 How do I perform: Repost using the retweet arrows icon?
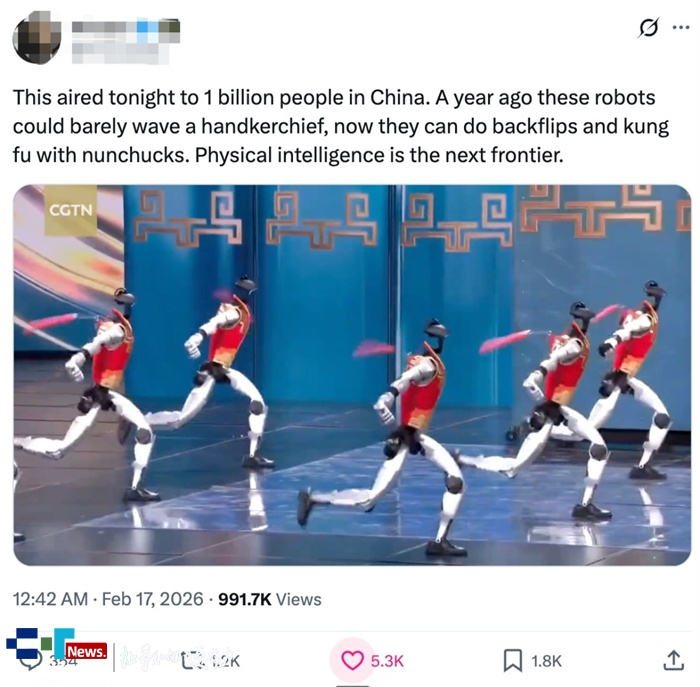(191, 661)
